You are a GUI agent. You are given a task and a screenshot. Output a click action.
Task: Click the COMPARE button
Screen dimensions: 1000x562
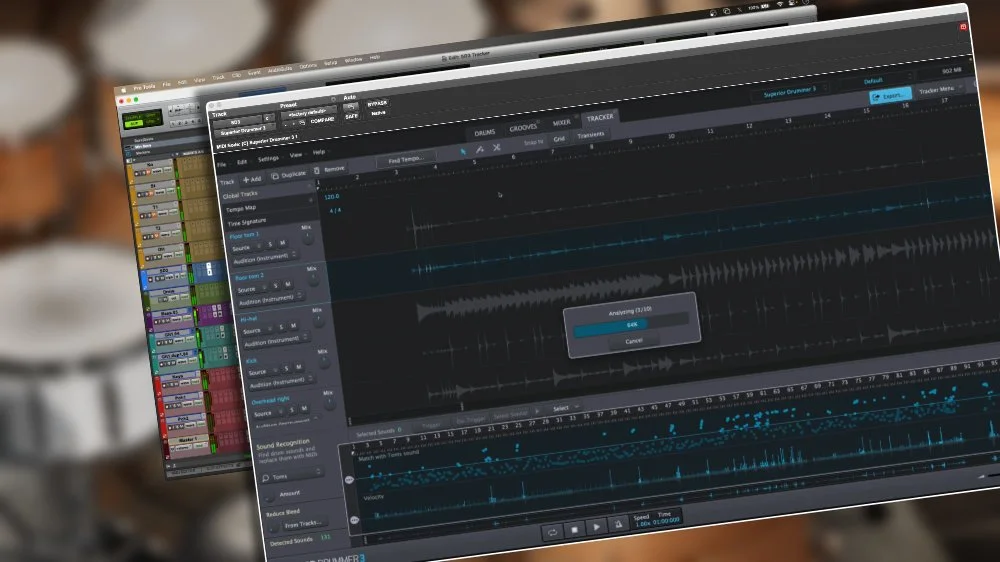(x=322, y=120)
